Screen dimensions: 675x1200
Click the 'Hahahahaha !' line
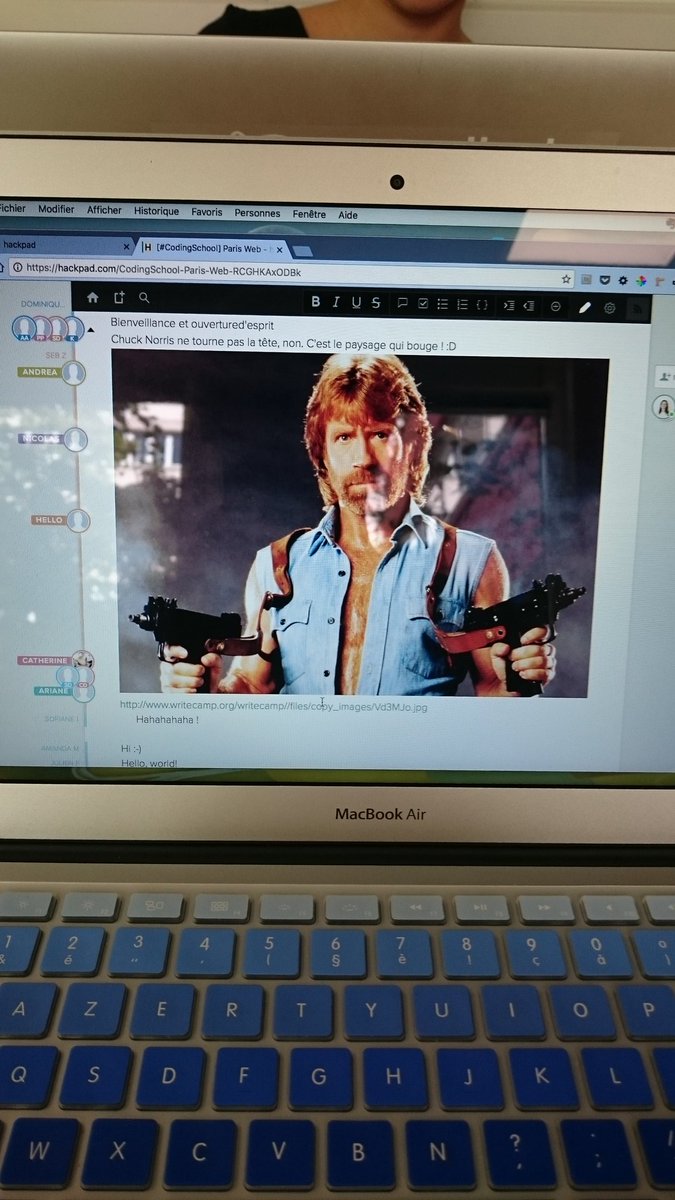click(x=167, y=719)
